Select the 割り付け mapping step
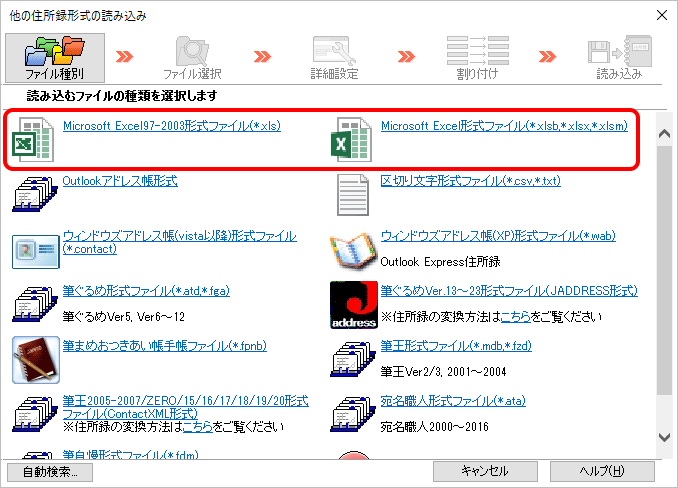 (x=477, y=58)
